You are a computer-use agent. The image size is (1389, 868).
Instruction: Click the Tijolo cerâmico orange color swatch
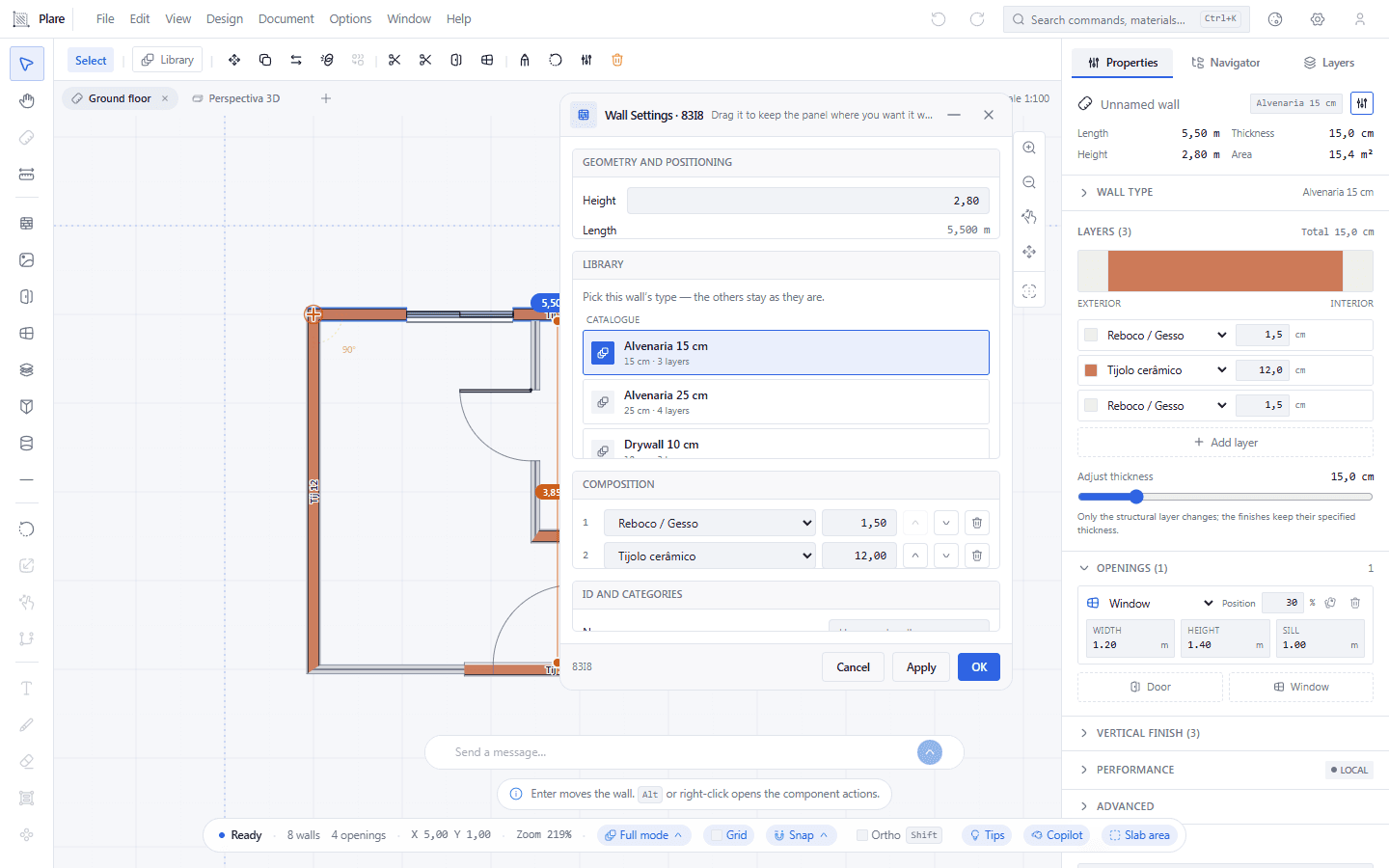(1091, 370)
